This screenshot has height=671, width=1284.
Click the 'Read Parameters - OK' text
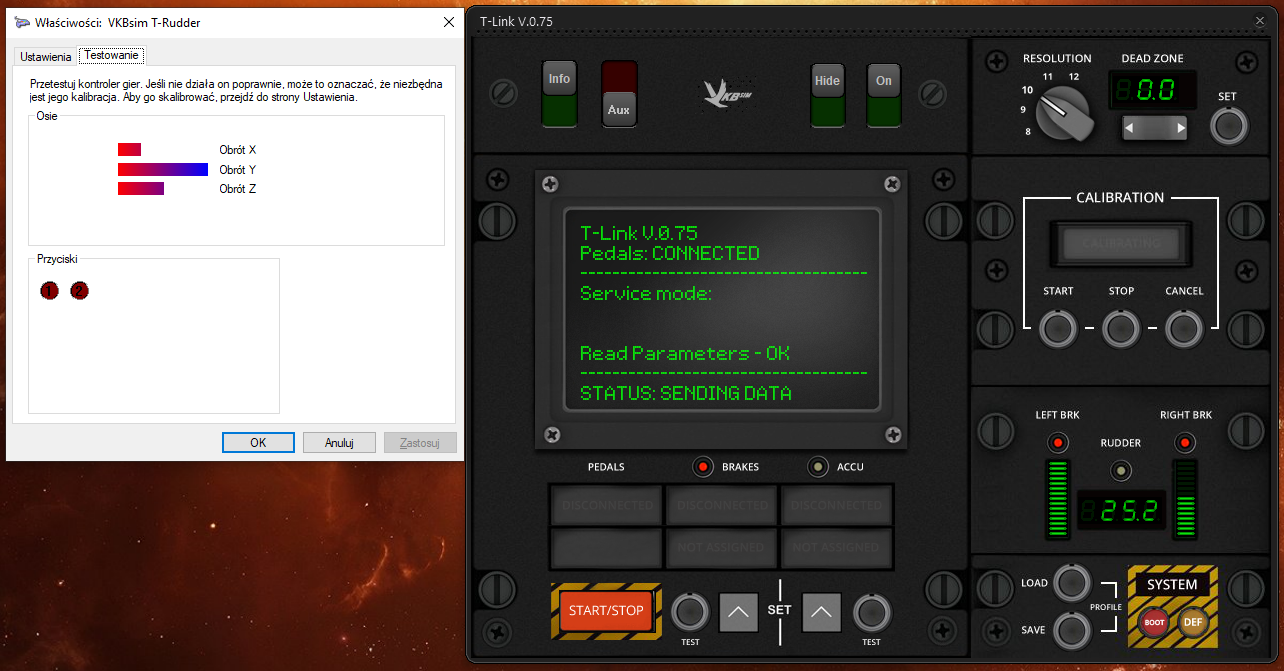(x=685, y=353)
